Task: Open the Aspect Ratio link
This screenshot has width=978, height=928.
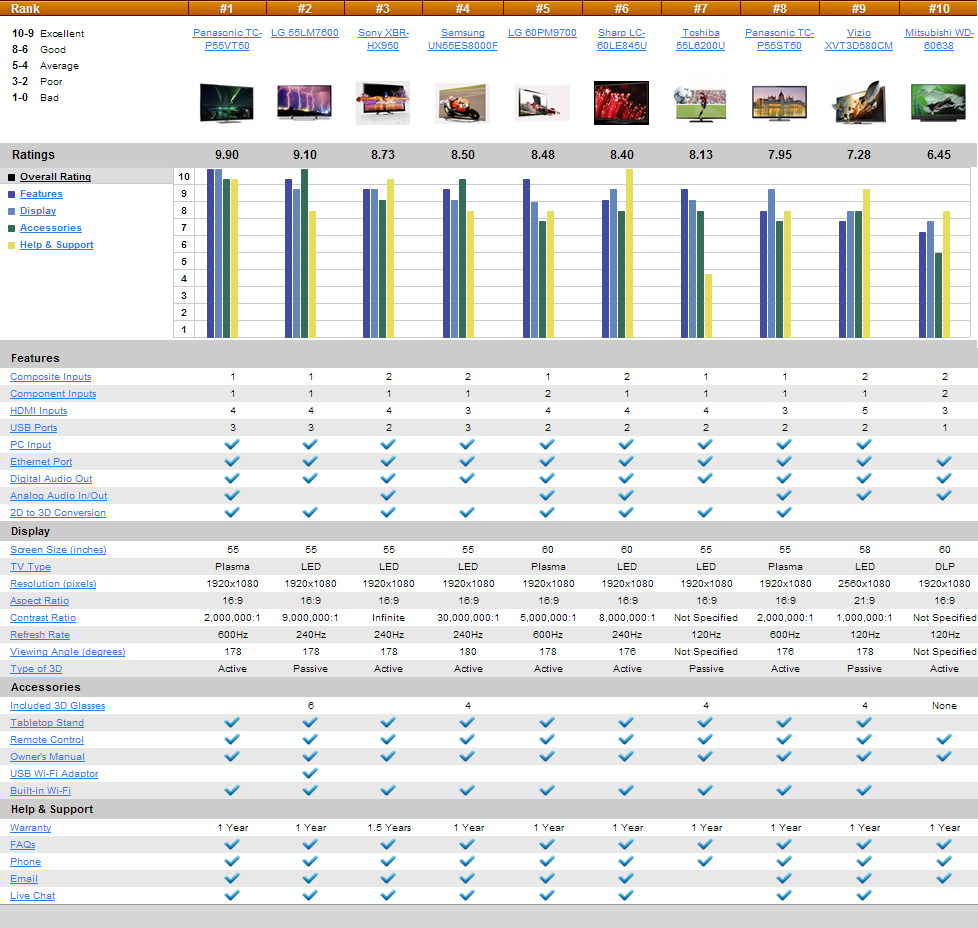Action: (39, 601)
